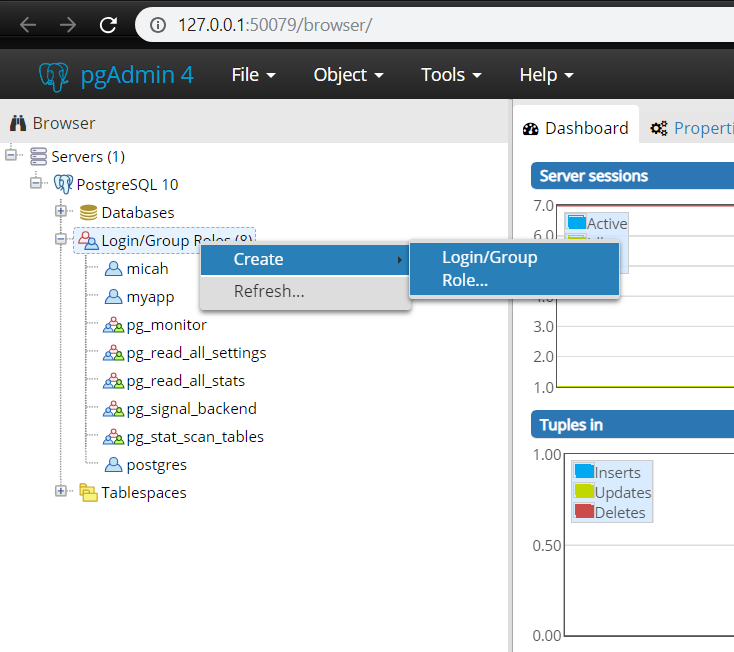734x652 pixels.
Task: Click the Servers group icon
Action: pyautogui.click(x=38, y=156)
